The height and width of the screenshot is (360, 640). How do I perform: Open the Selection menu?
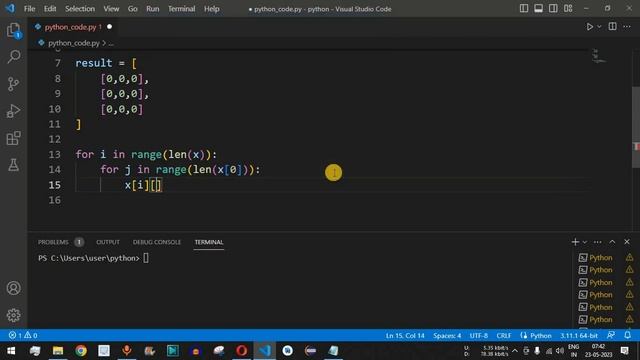(x=80, y=9)
